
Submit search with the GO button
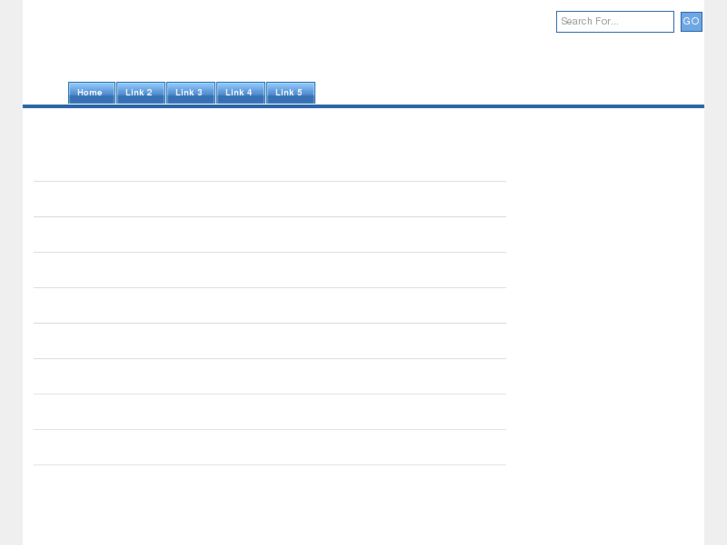click(691, 22)
